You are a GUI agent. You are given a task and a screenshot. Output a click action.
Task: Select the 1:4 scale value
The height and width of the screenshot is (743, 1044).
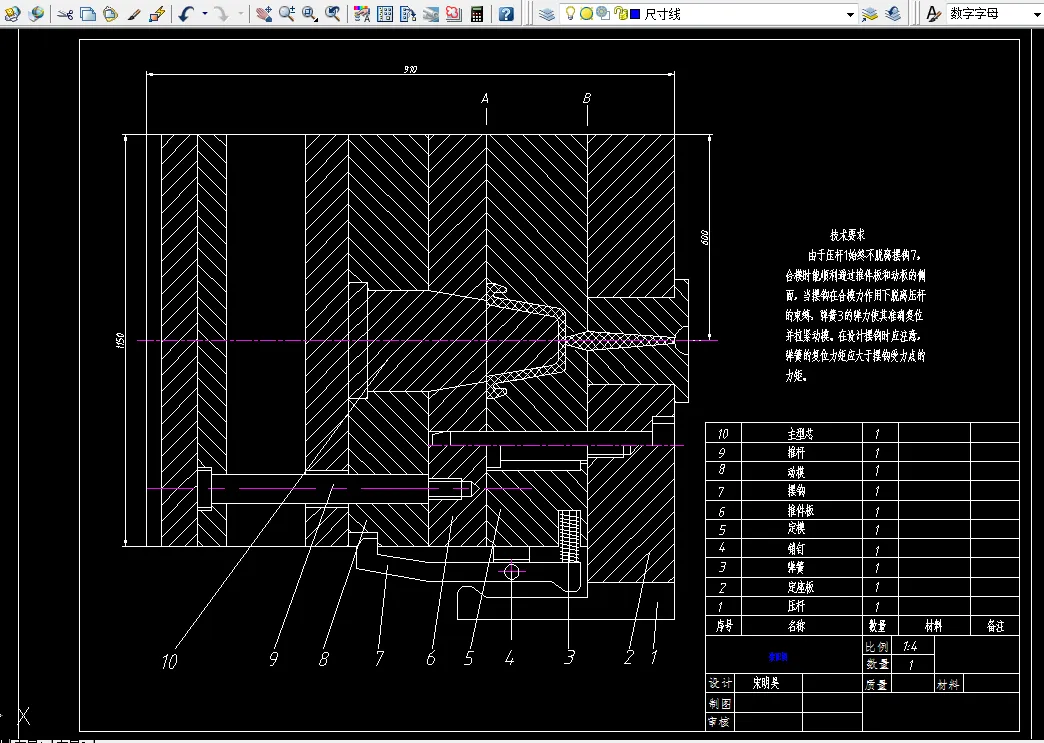pos(910,646)
